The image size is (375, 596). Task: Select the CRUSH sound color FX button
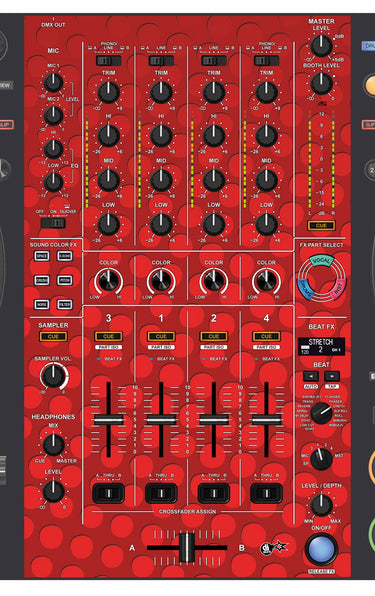point(42,280)
